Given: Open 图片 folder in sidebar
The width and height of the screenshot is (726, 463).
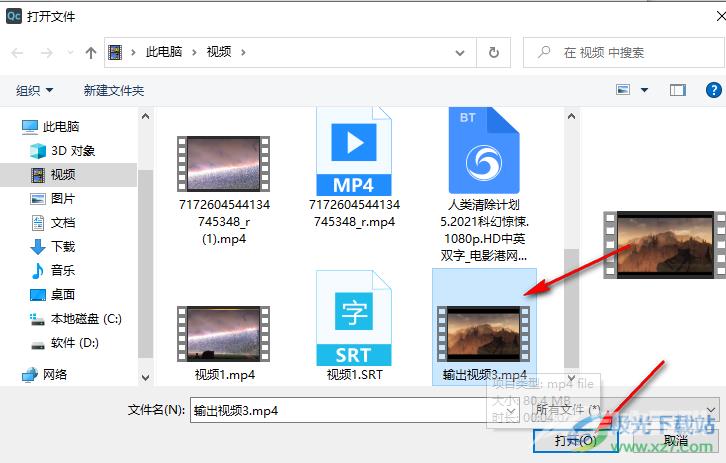Looking at the screenshot, I should (x=52, y=199).
